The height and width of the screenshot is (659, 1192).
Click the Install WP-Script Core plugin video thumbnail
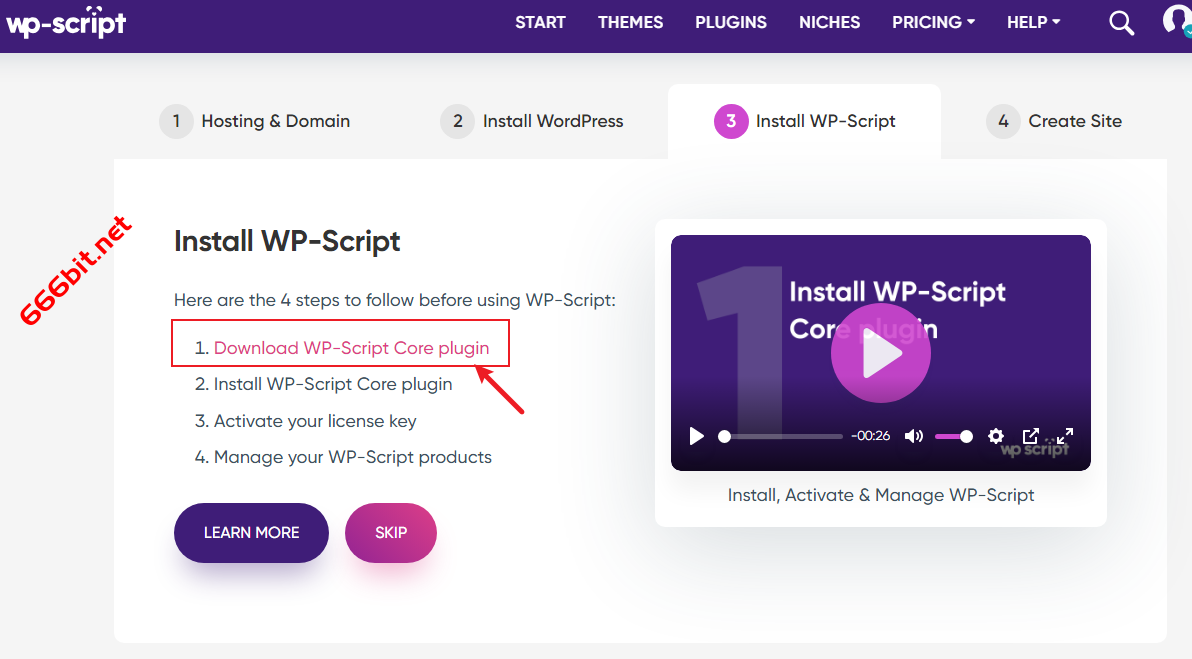point(880,353)
